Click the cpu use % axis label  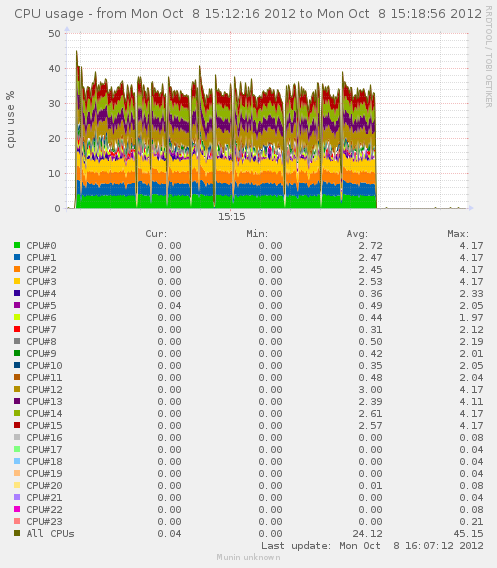(11, 120)
